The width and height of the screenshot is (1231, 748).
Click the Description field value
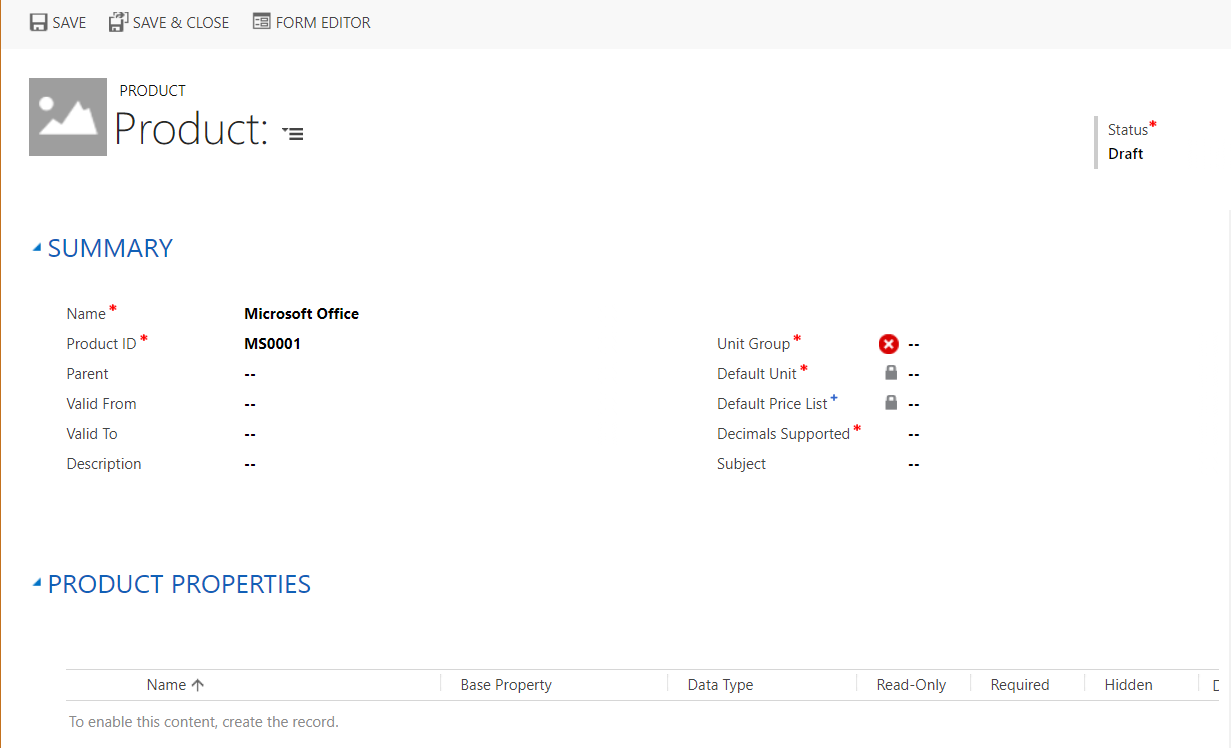point(250,464)
